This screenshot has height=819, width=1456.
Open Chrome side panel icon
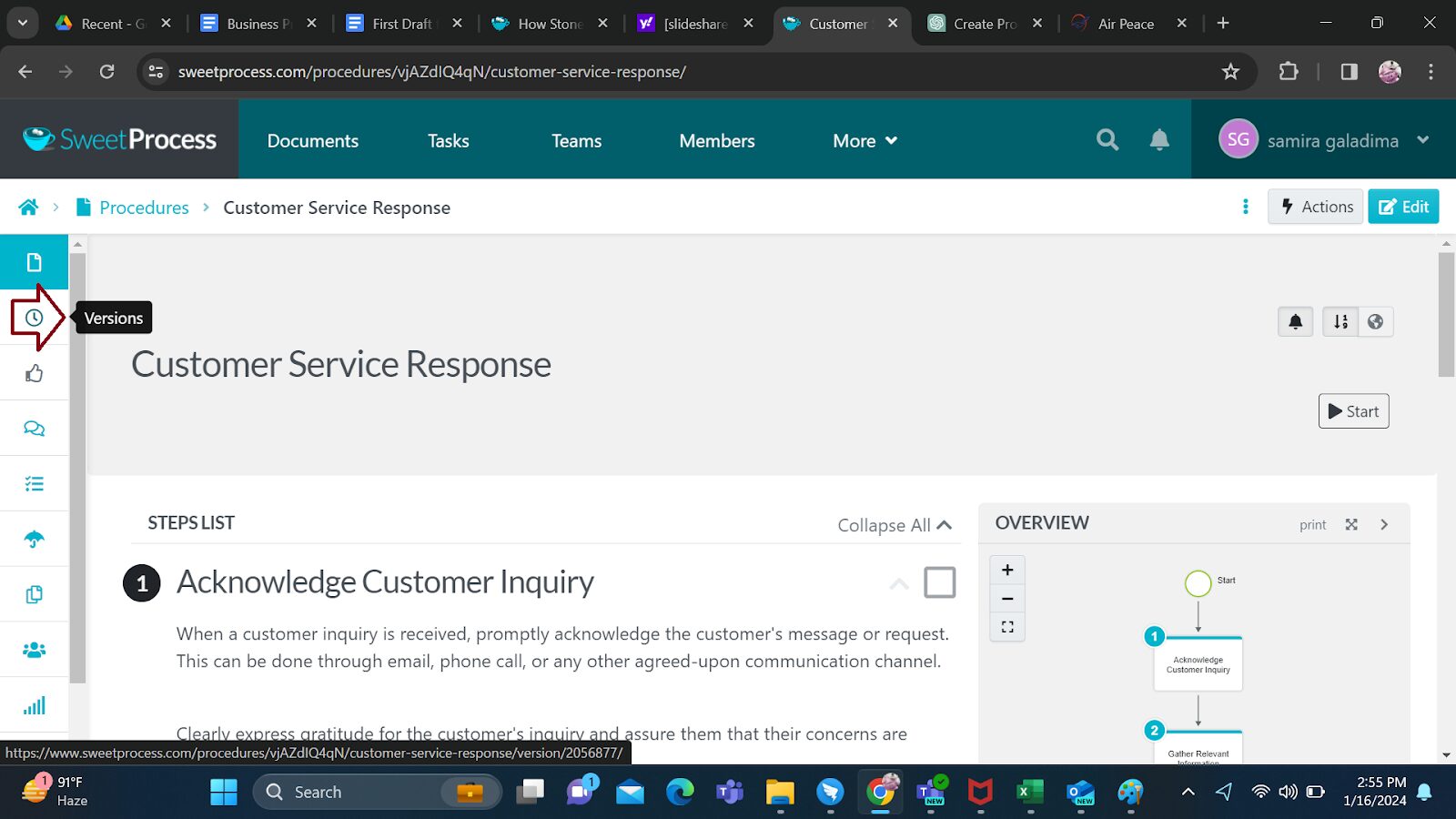coord(1349,72)
